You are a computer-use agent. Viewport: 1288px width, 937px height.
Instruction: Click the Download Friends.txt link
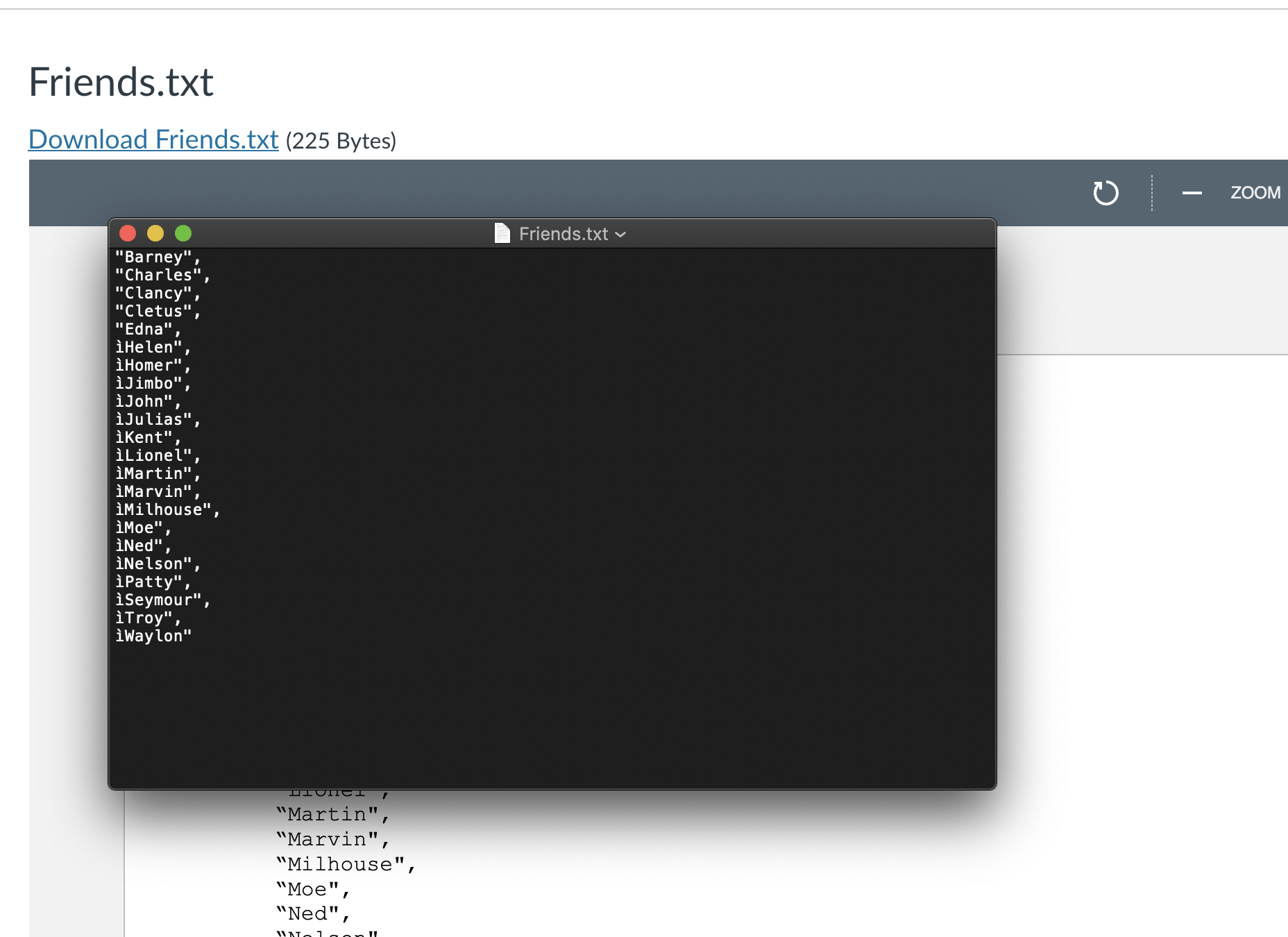pyautogui.click(x=153, y=140)
